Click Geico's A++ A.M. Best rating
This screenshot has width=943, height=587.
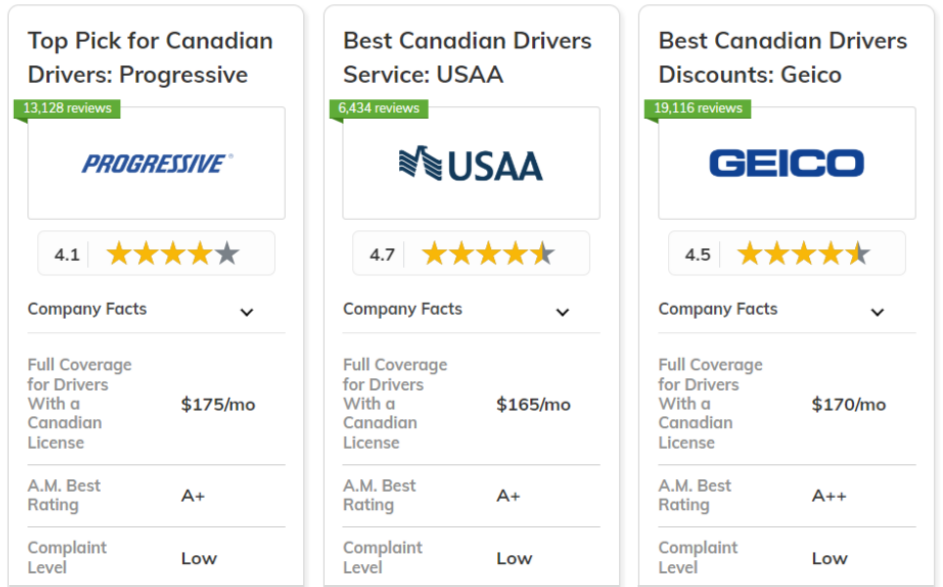tap(829, 496)
